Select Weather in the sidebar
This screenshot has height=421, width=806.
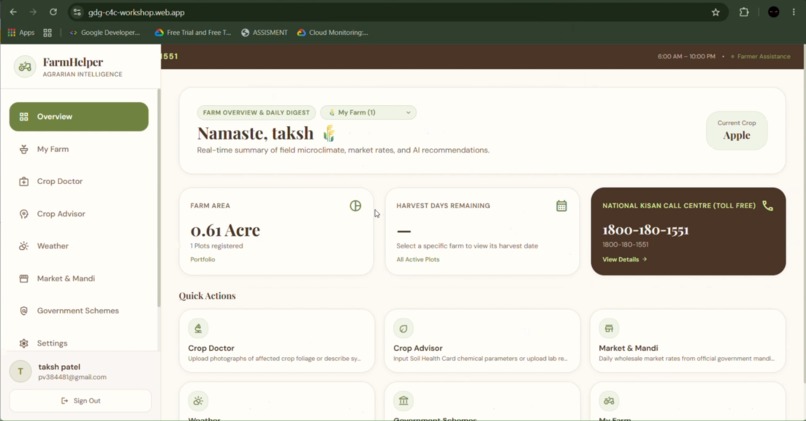pos(79,246)
